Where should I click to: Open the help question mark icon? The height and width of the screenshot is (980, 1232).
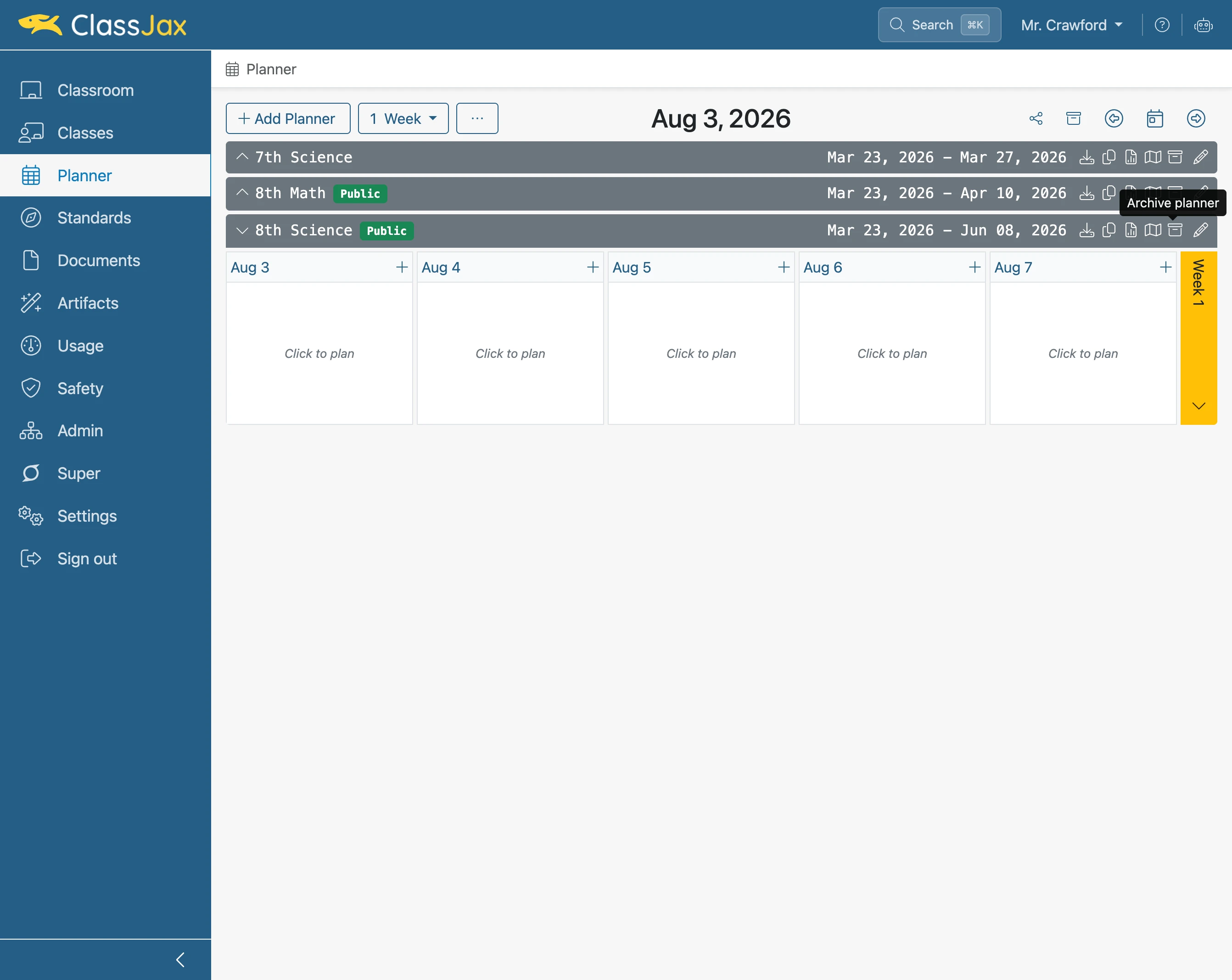1162,25
